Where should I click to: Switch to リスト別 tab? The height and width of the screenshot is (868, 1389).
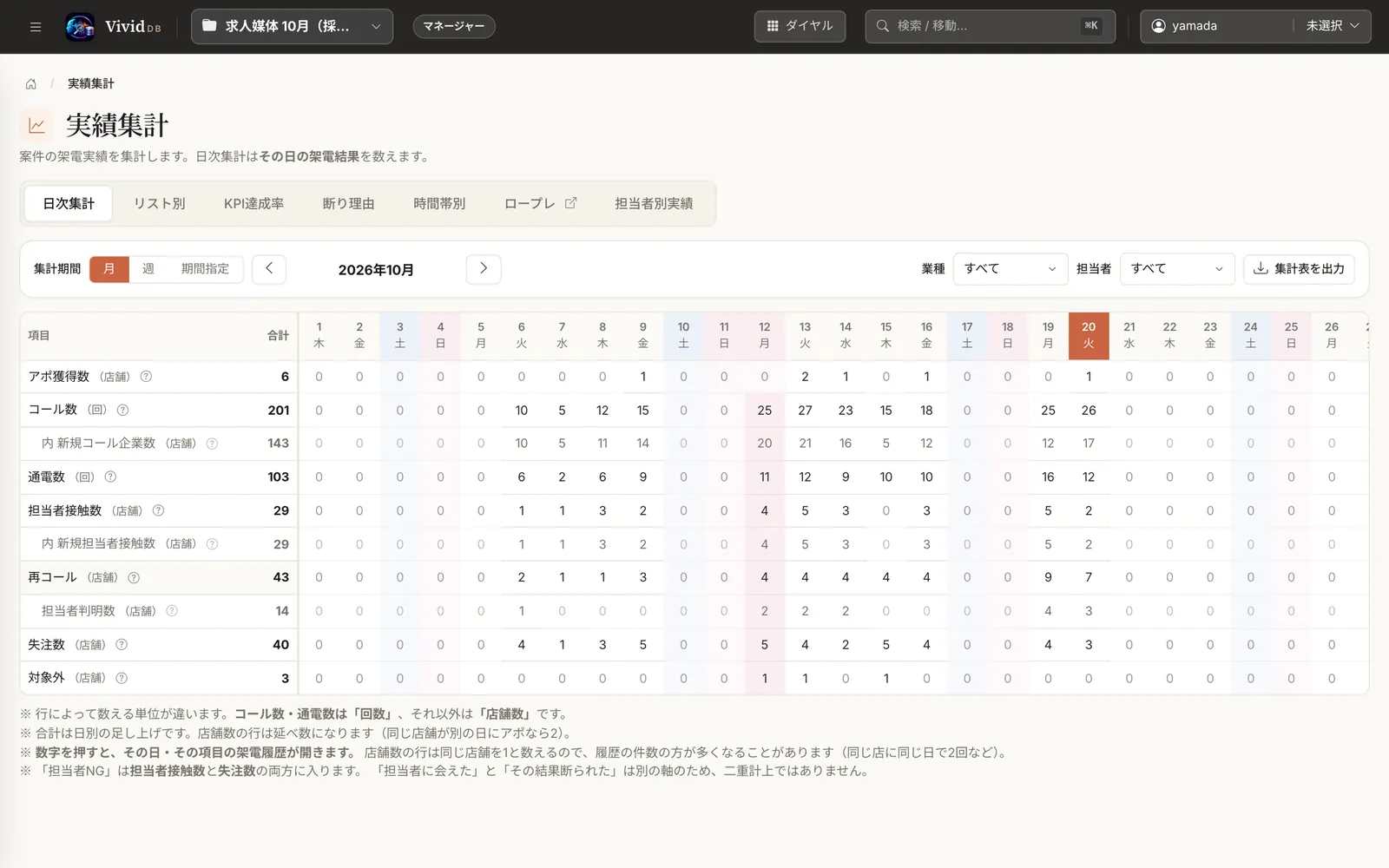point(160,204)
